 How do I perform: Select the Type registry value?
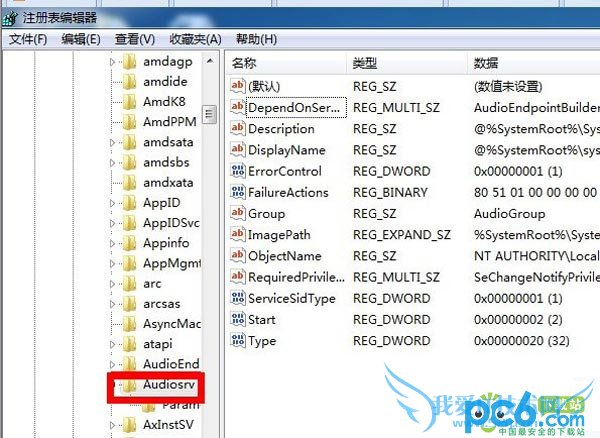(x=262, y=340)
